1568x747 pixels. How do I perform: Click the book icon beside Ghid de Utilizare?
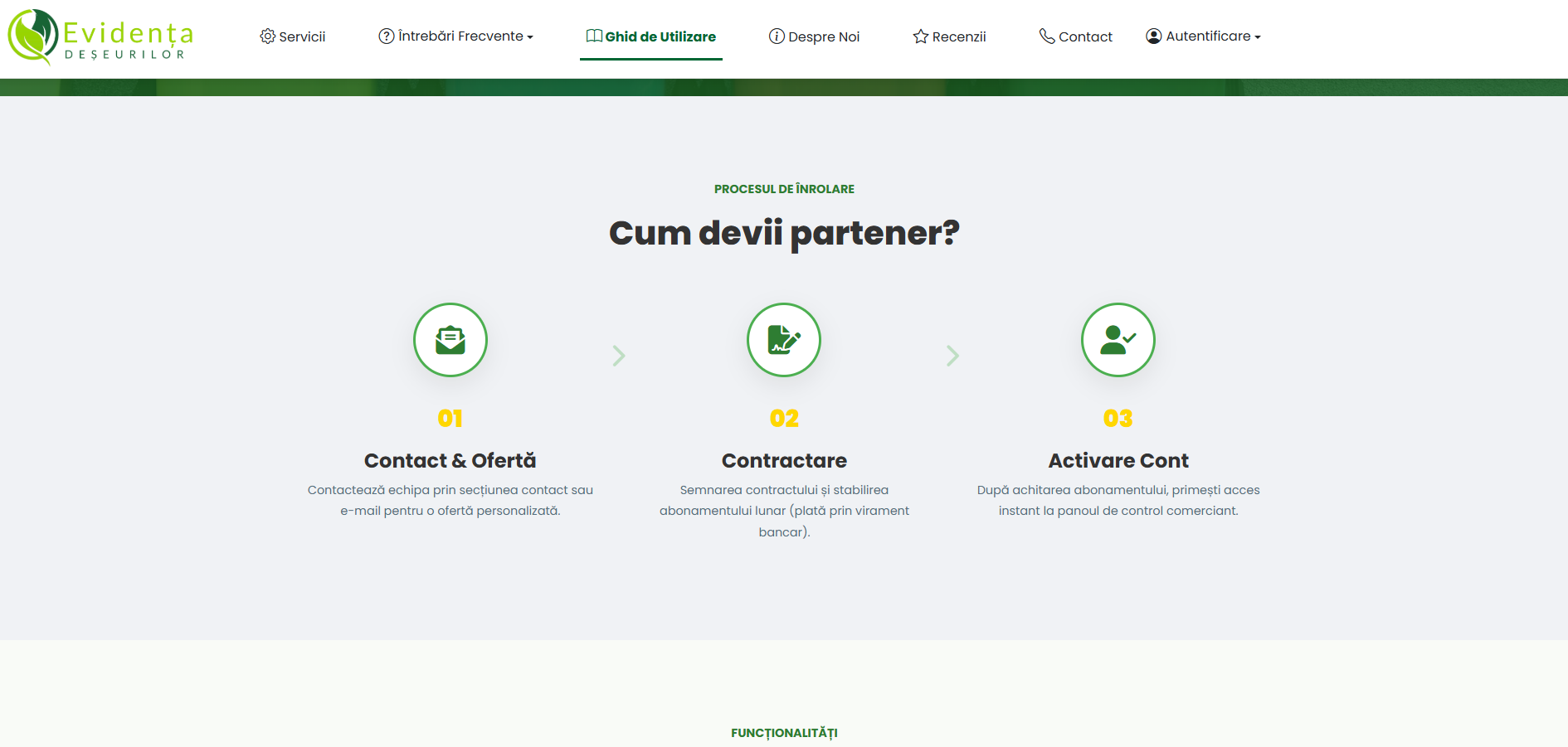pyautogui.click(x=594, y=36)
